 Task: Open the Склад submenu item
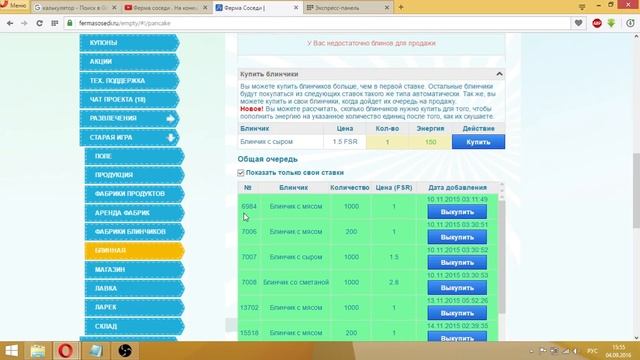pos(134,327)
